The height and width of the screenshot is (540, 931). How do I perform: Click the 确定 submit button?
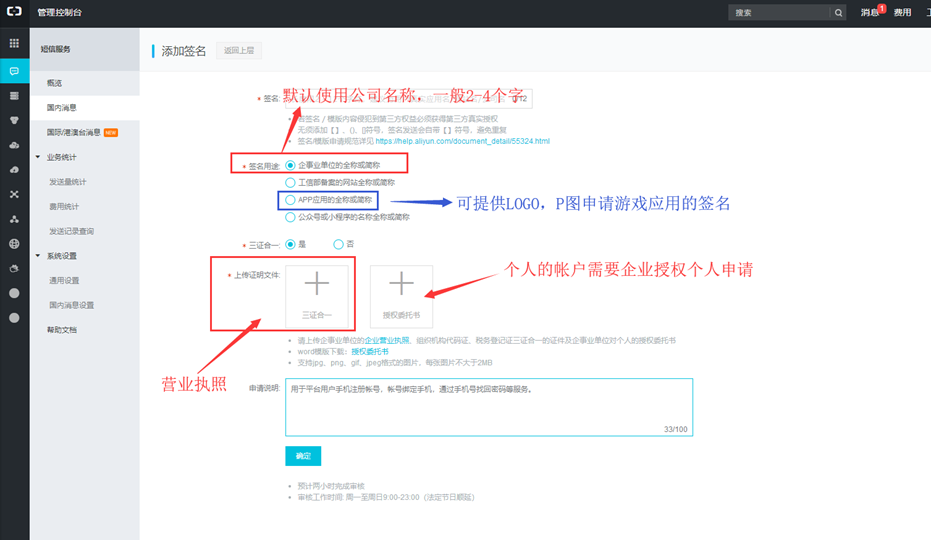(303, 456)
